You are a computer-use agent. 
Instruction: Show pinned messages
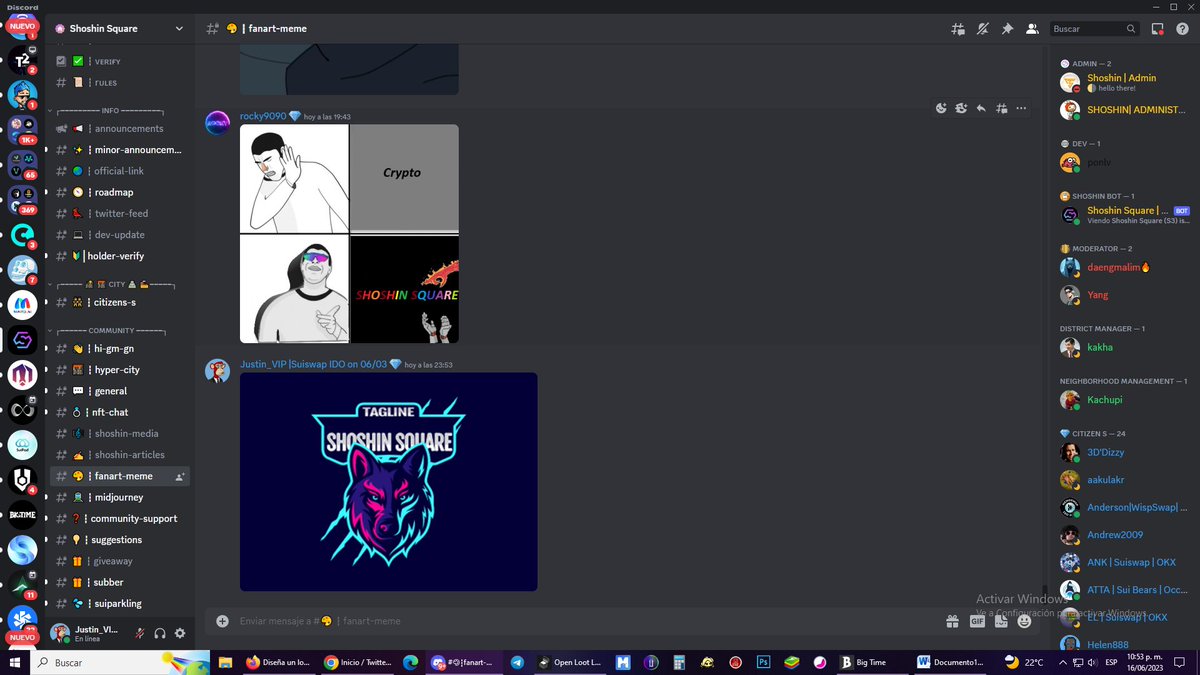click(1007, 29)
